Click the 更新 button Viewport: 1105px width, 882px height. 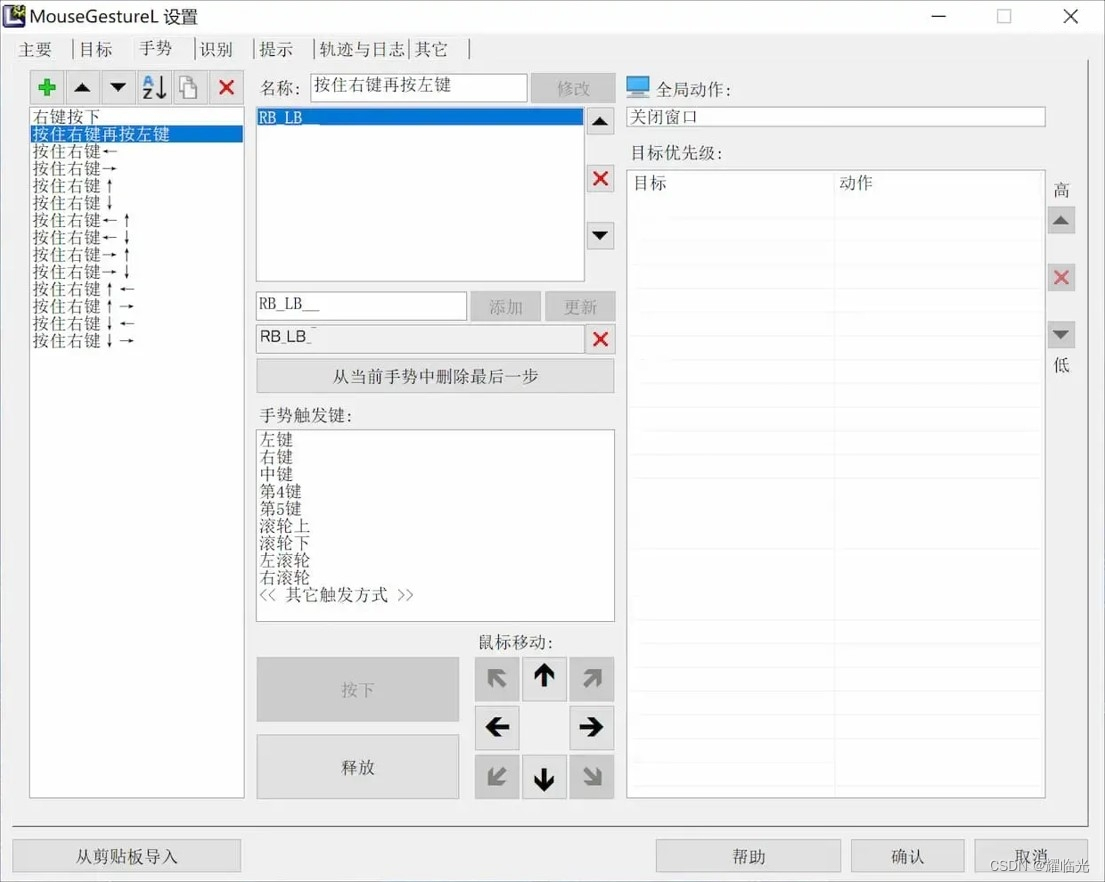click(580, 306)
